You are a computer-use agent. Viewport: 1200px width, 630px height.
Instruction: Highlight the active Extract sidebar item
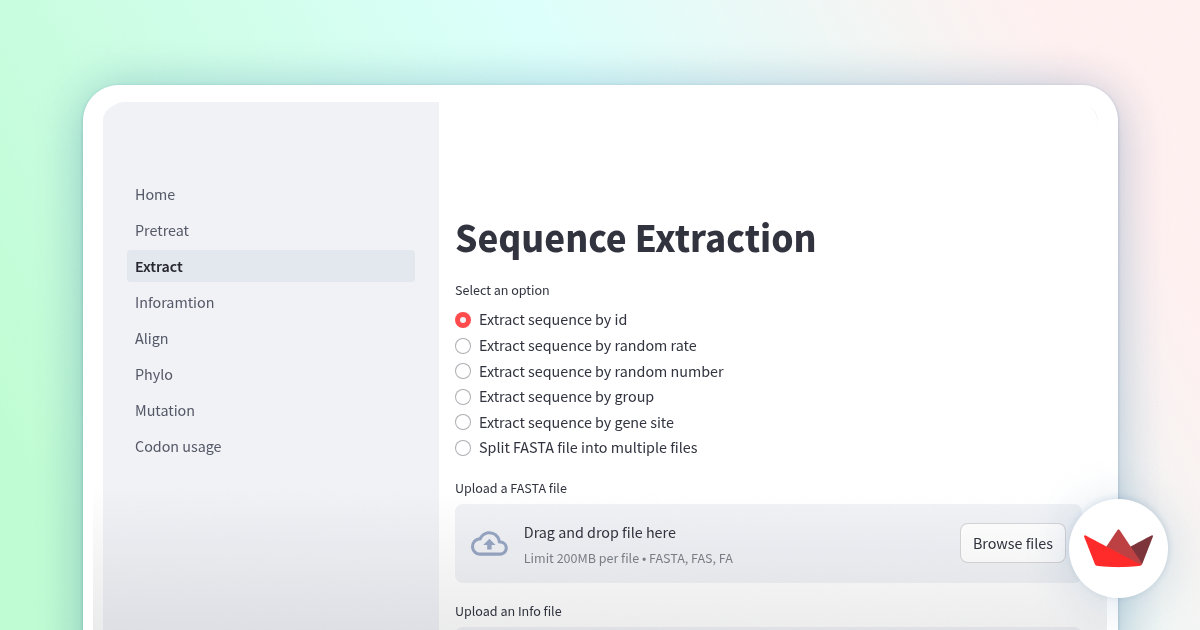[x=158, y=266]
